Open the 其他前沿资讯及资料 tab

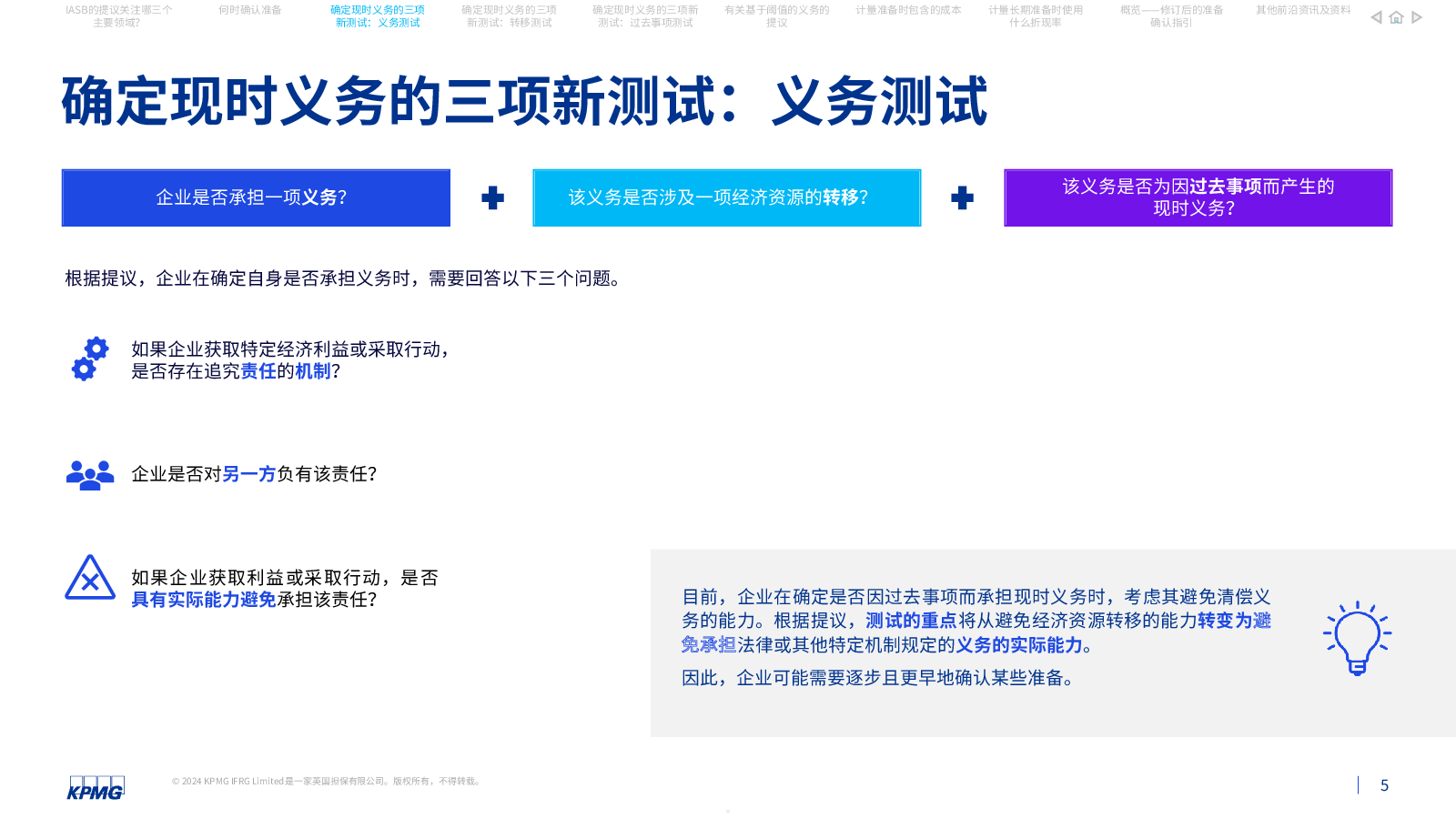(x=1303, y=10)
